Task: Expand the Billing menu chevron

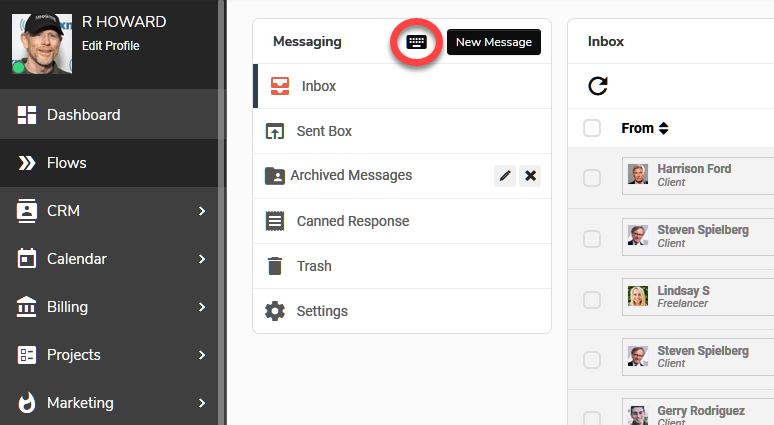Action: coord(201,307)
